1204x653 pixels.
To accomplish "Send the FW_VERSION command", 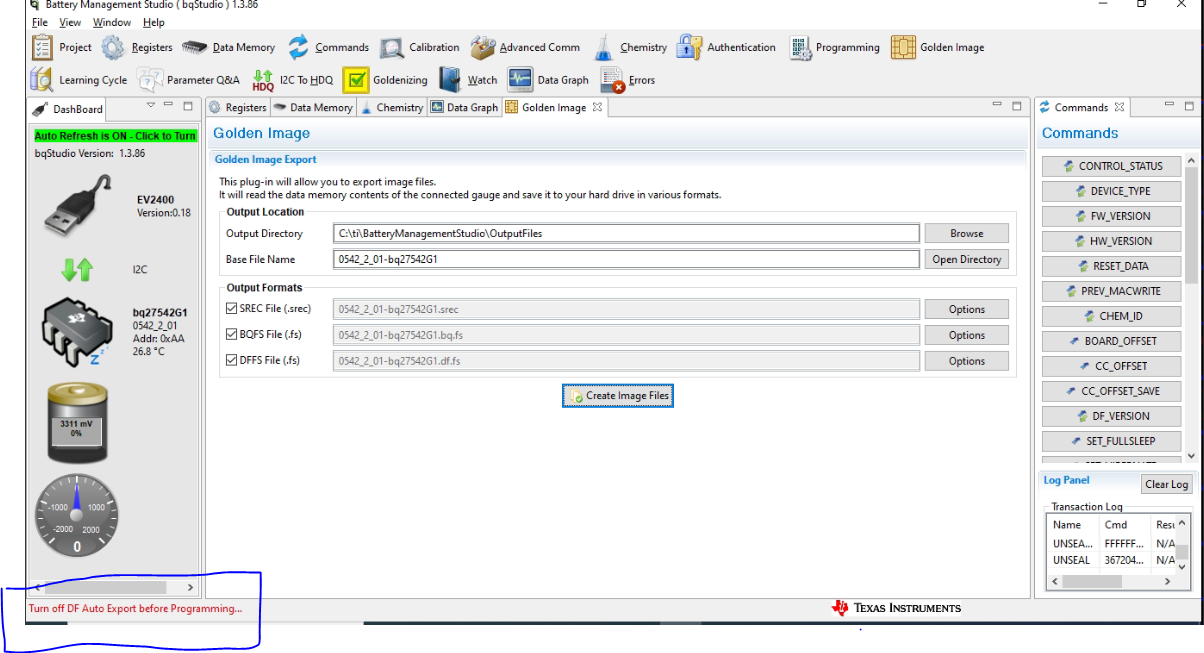I will pyautogui.click(x=1111, y=216).
